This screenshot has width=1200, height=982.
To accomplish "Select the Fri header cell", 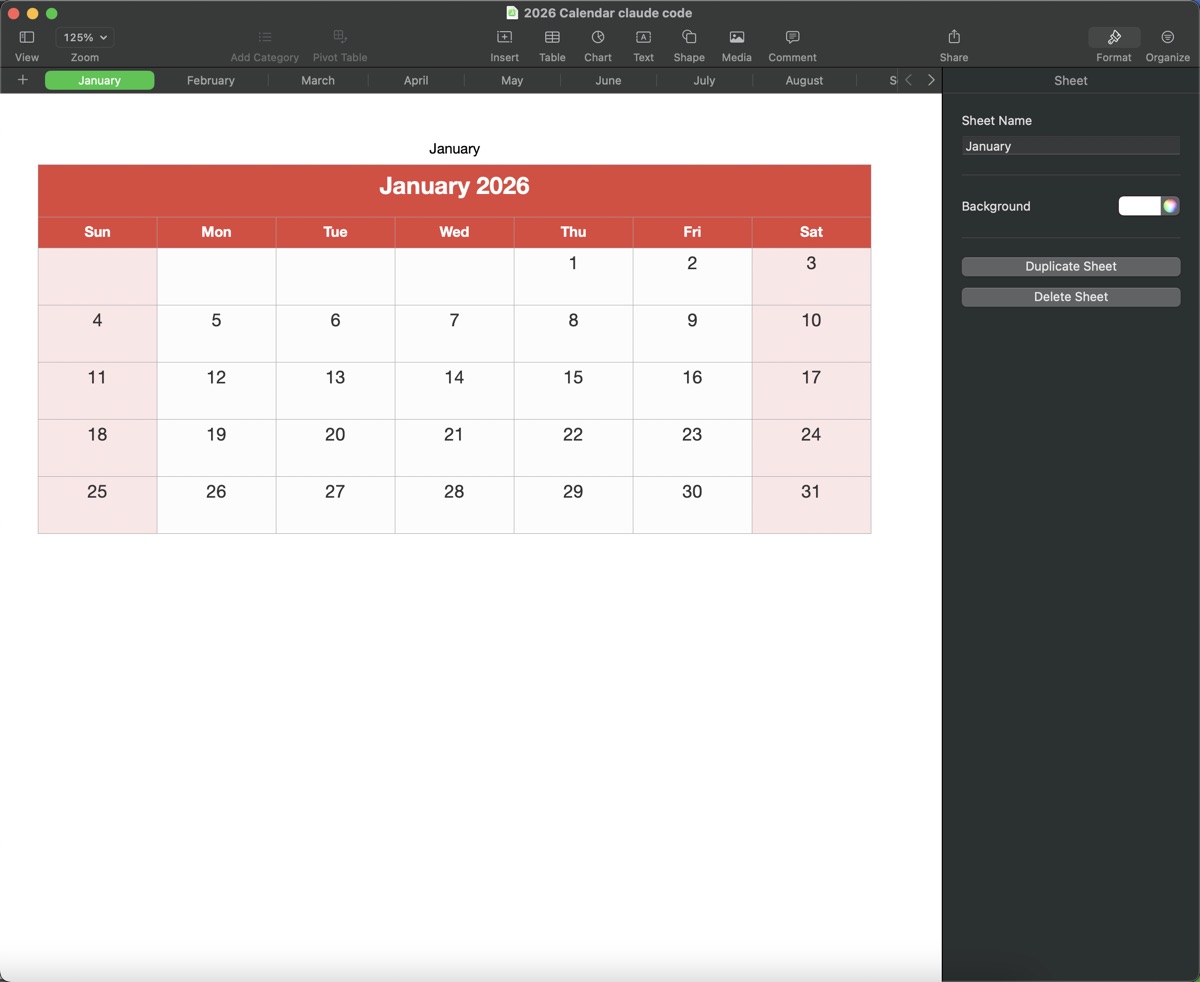I will point(692,232).
